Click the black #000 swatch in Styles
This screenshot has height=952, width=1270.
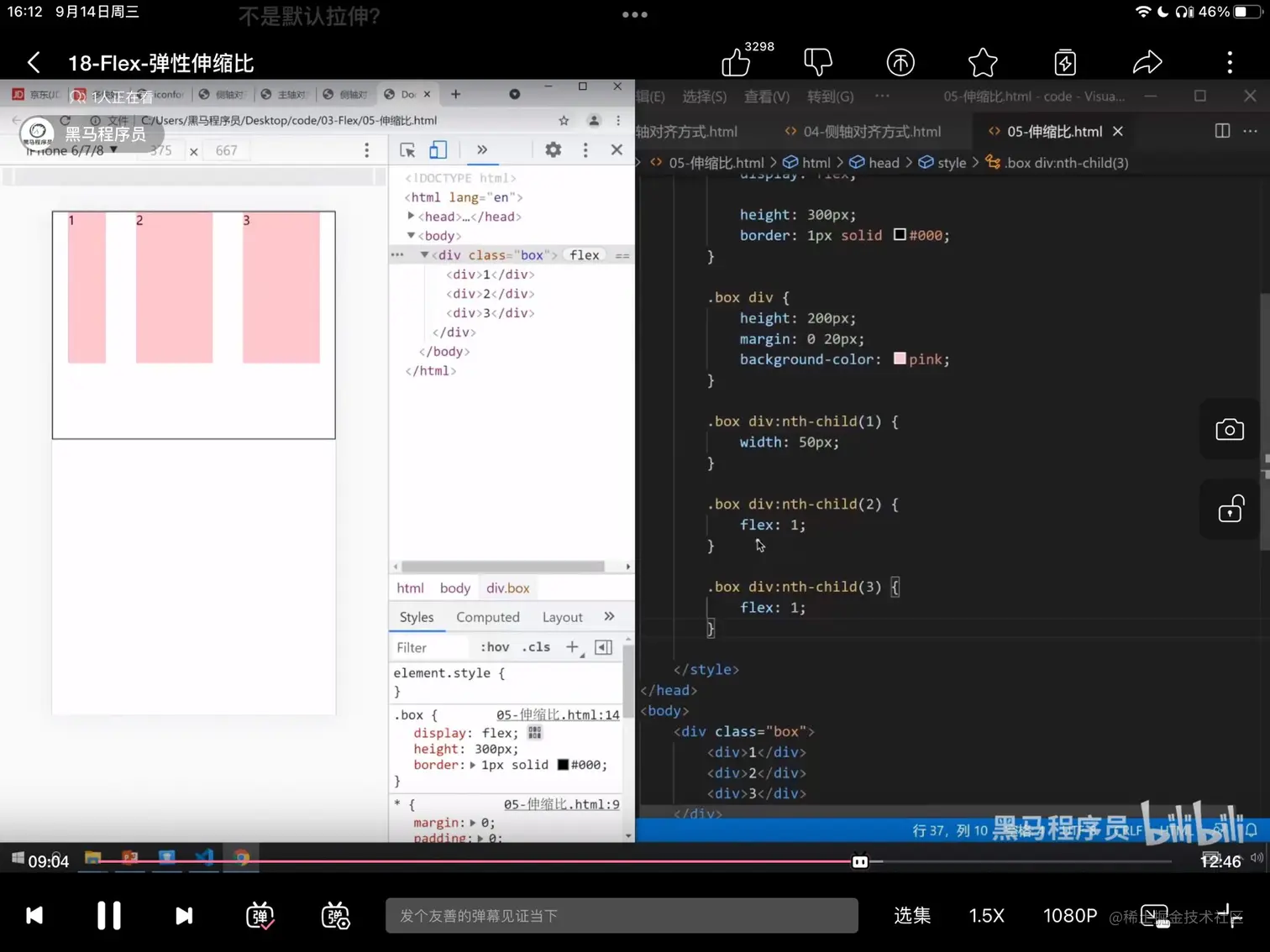tap(563, 765)
